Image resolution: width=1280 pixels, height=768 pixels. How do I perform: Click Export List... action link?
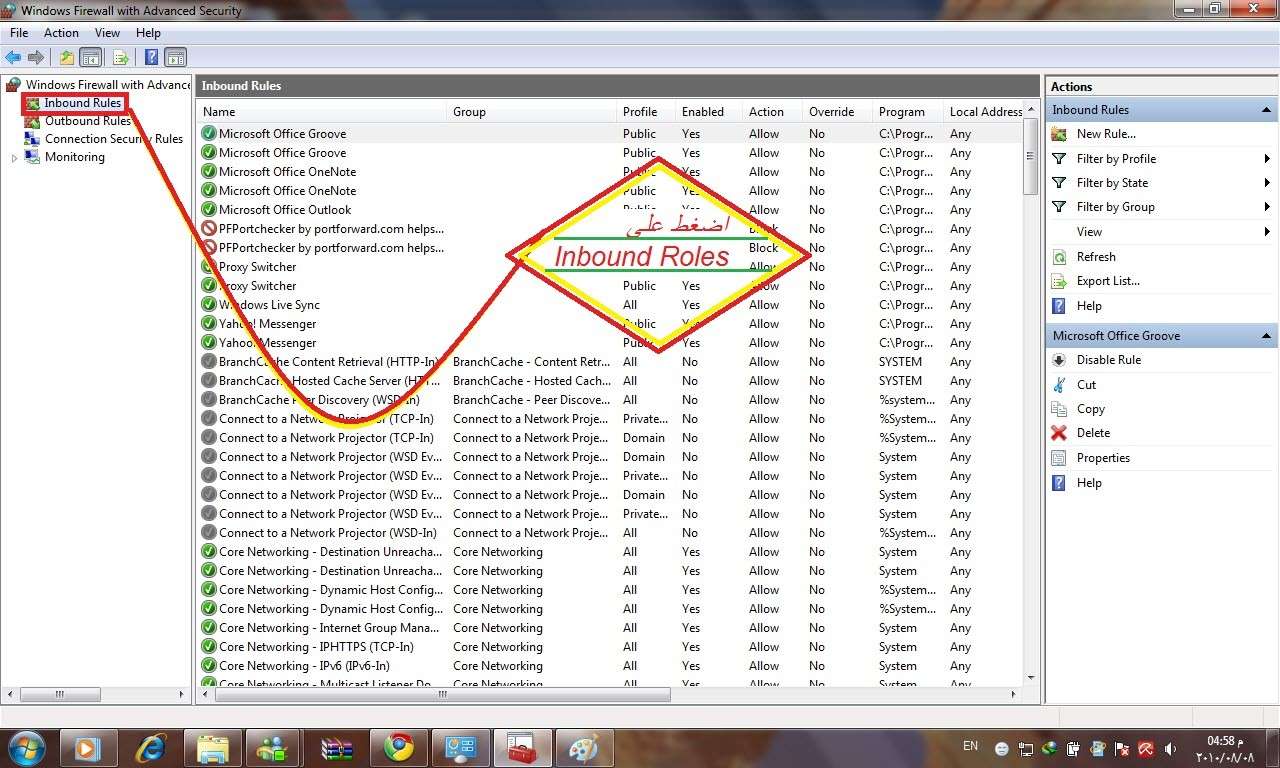[x=1108, y=281]
